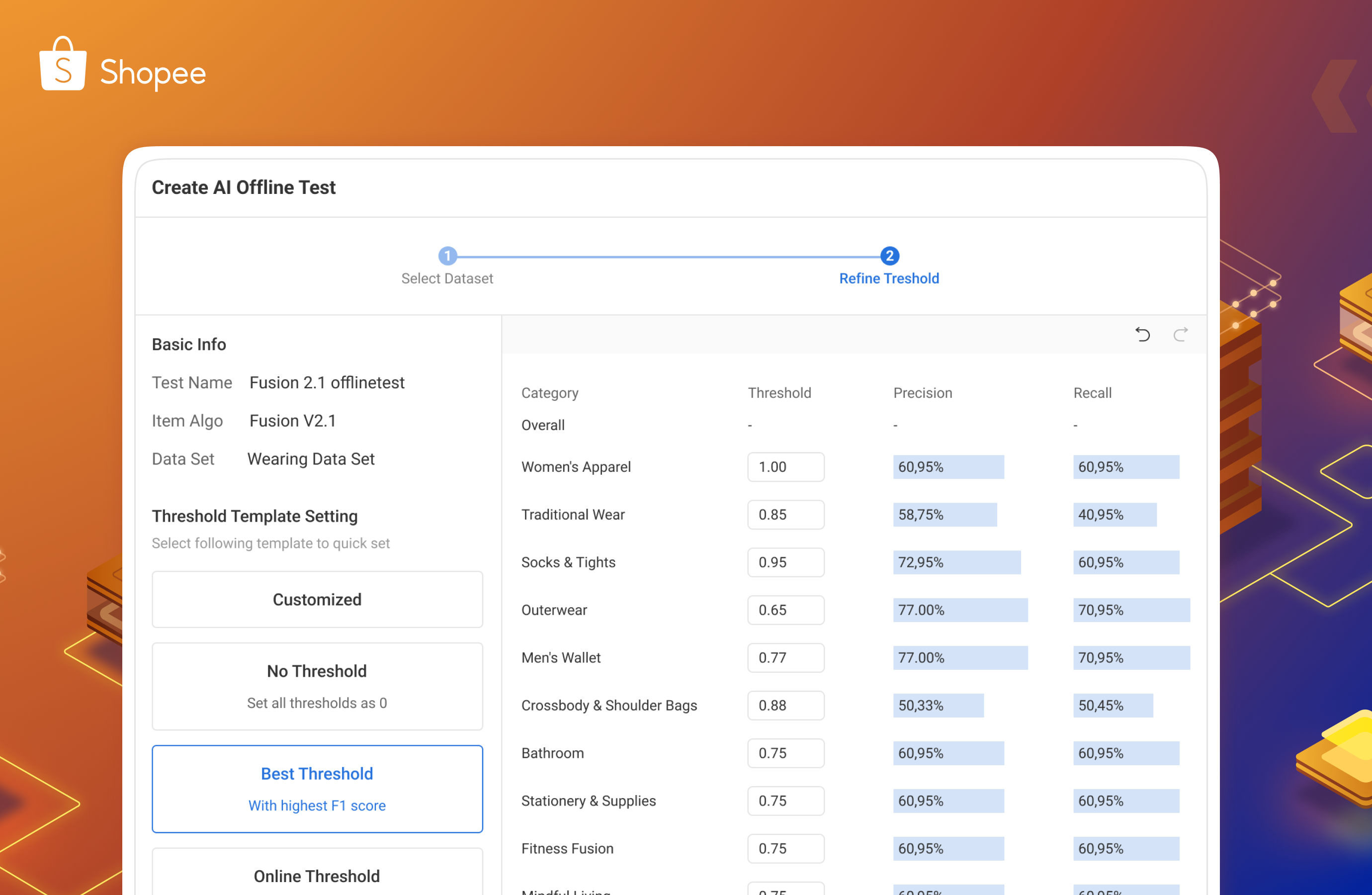1372x895 pixels.
Task: Click Outerwear recall bar 70,95%
Action: (x=1131, y=610)
